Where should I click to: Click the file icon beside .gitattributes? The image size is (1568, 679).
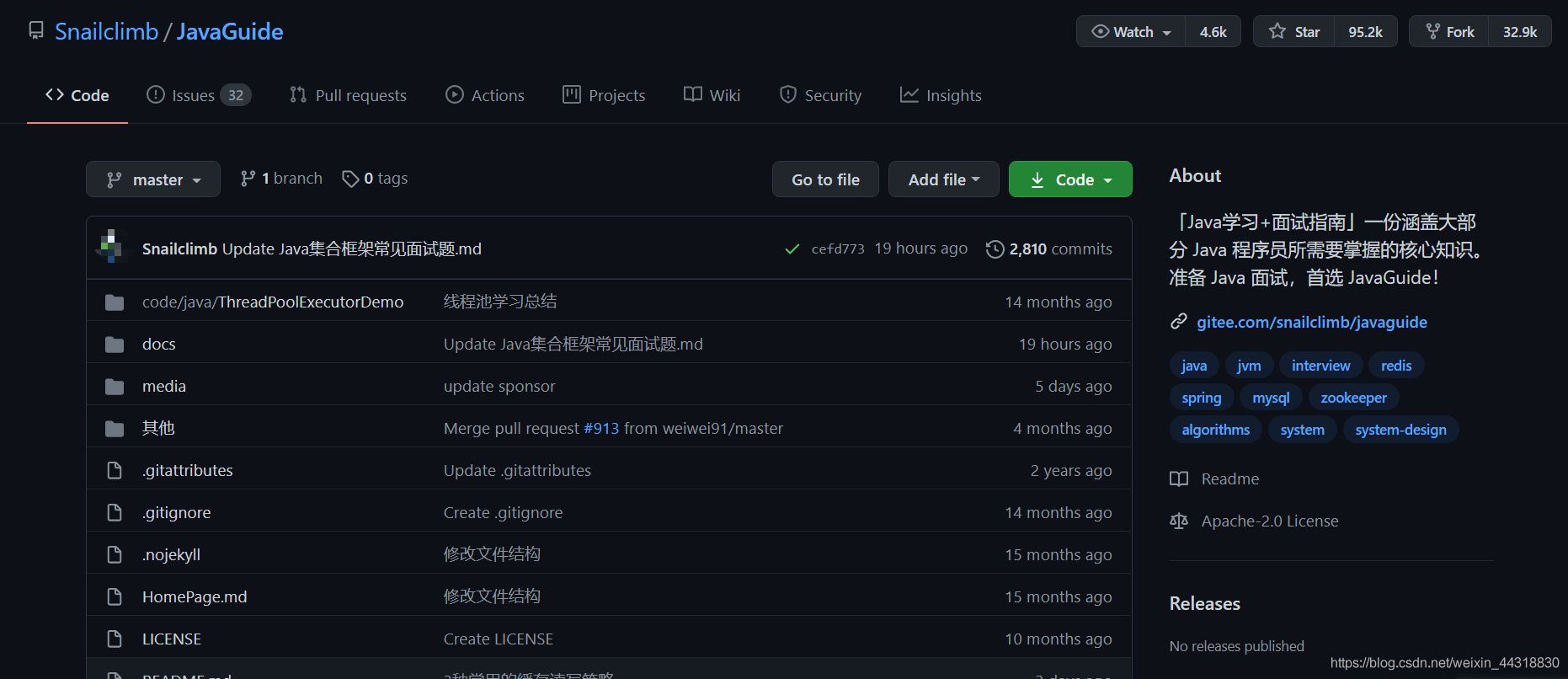[x=115, y=470]
